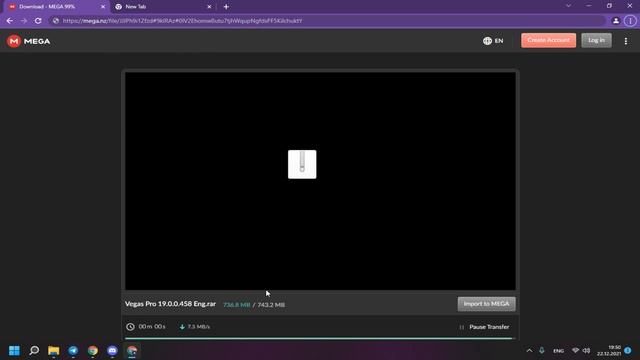Open the ENG input language switcher
Screen dimensions: 640x360
coord(558,351)
